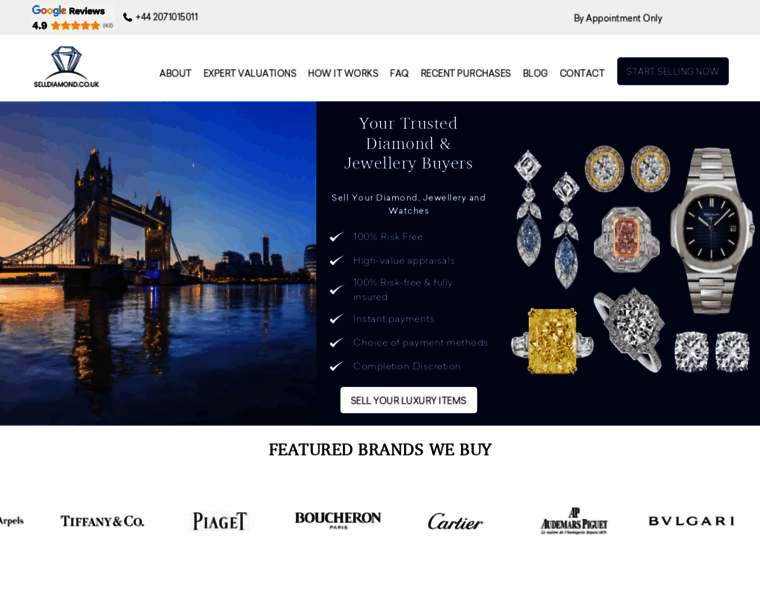Go to the How It Works page
760x600 pixels.
click(343, 73)
